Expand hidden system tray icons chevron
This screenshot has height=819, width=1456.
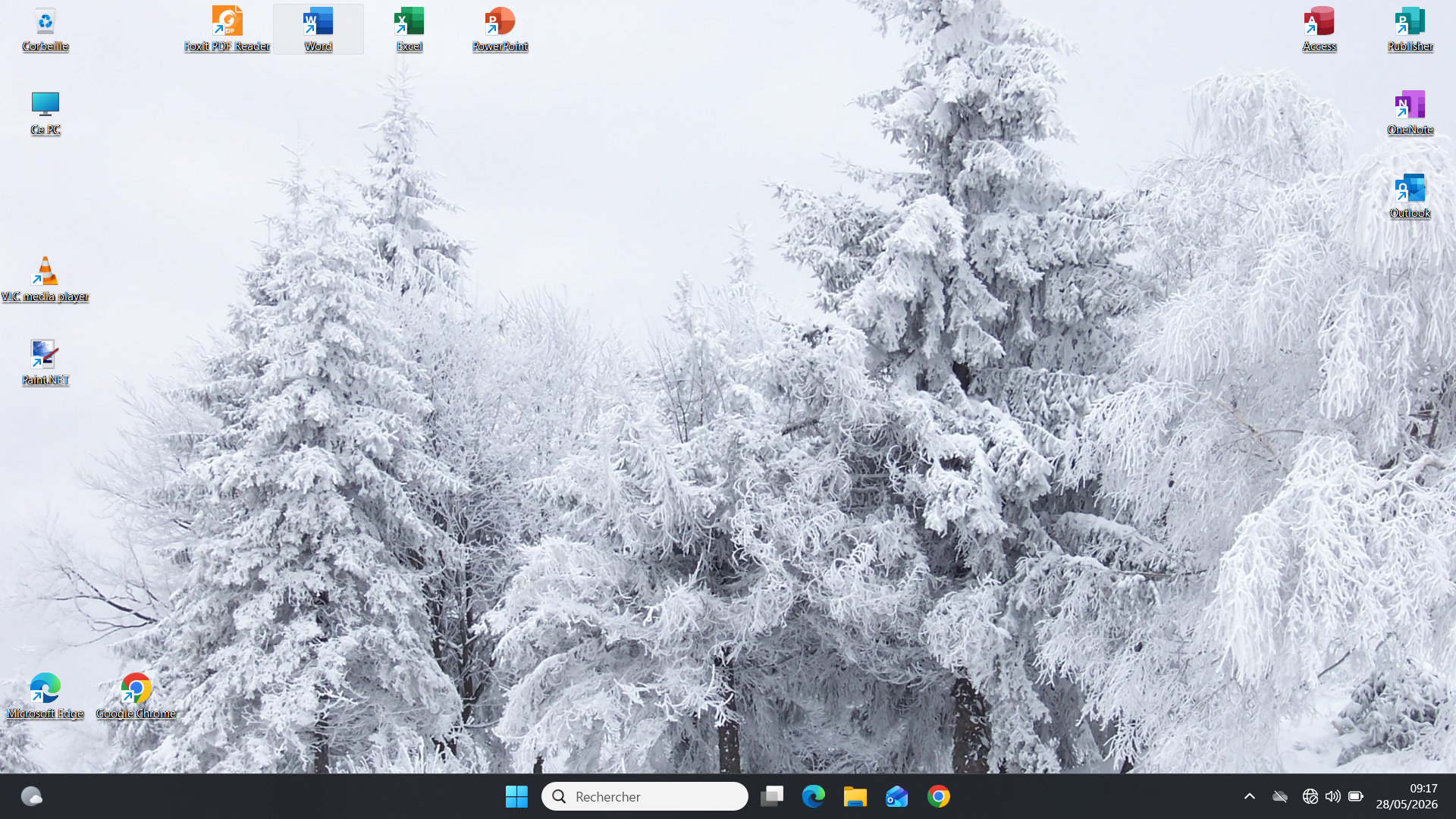1250,796
